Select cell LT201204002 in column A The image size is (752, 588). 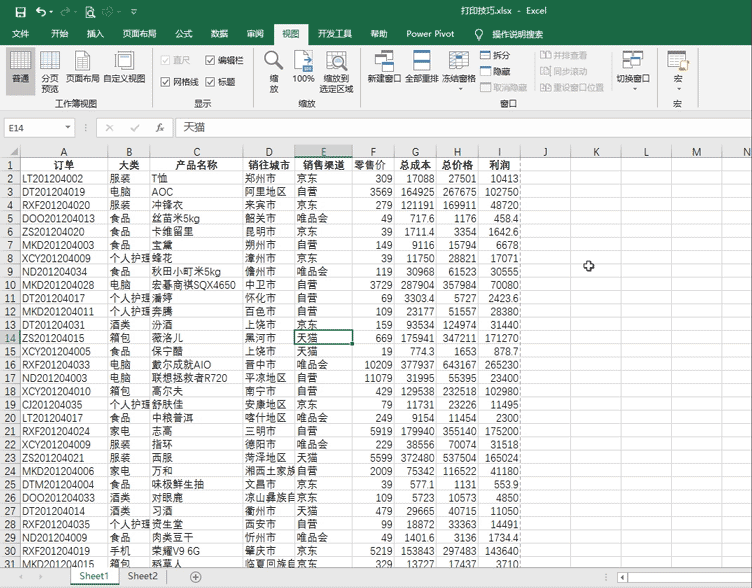64,179
